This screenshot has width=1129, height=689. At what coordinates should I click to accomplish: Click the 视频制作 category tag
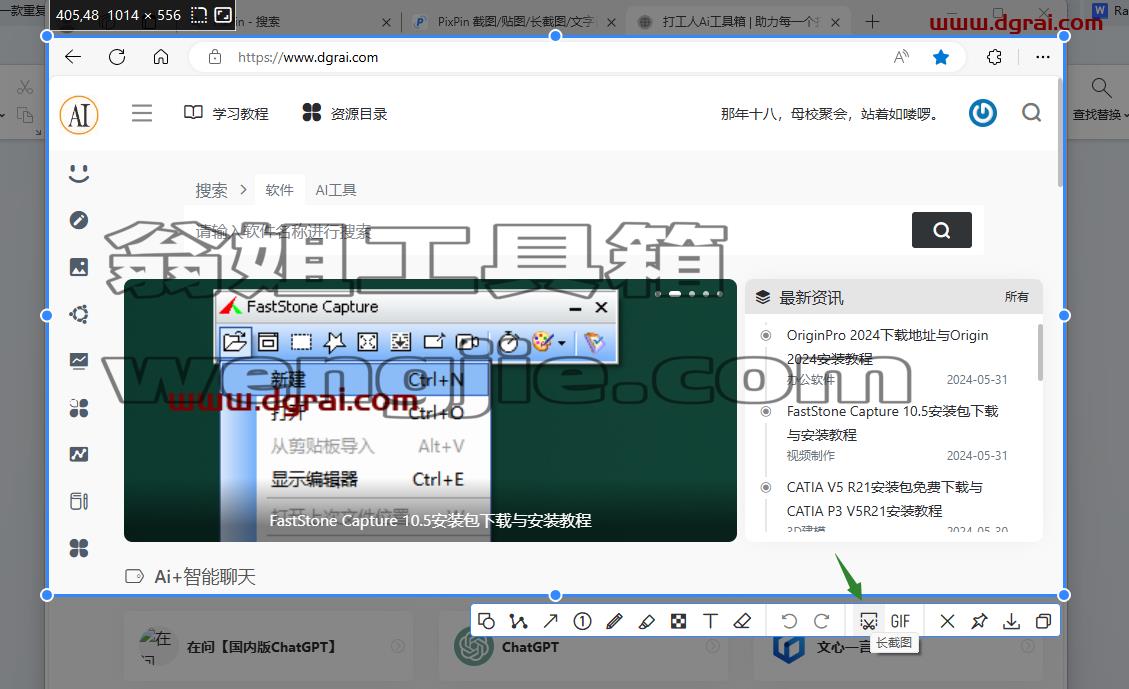tap(811, 455)
